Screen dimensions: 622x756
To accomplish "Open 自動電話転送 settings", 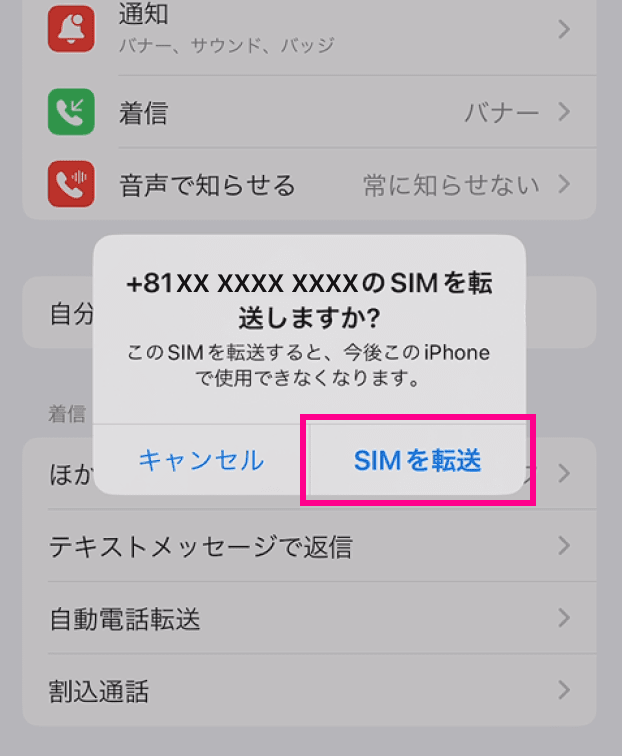I will point(309,618).
